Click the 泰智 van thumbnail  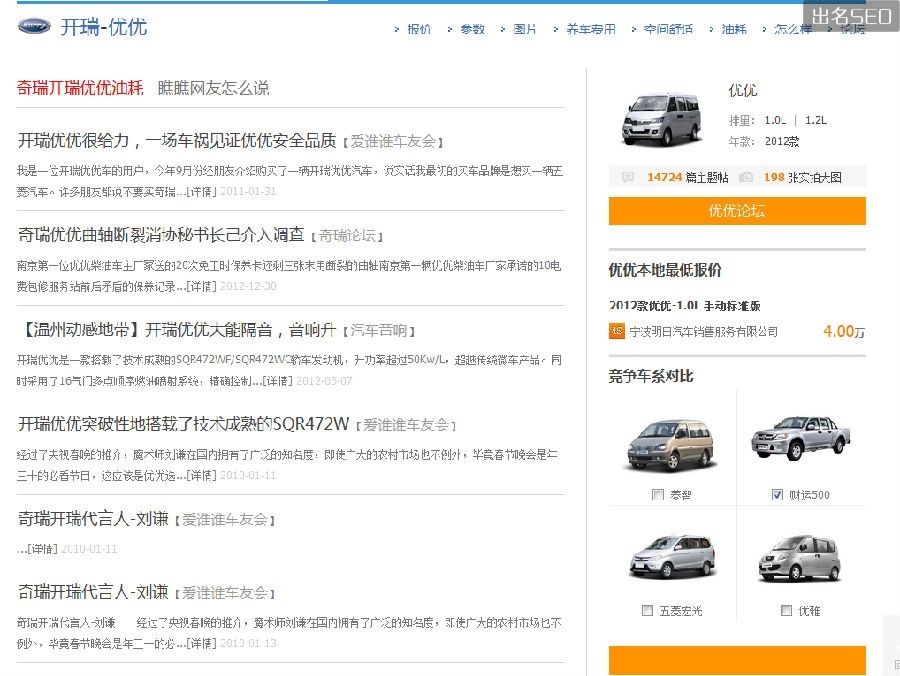671,445
